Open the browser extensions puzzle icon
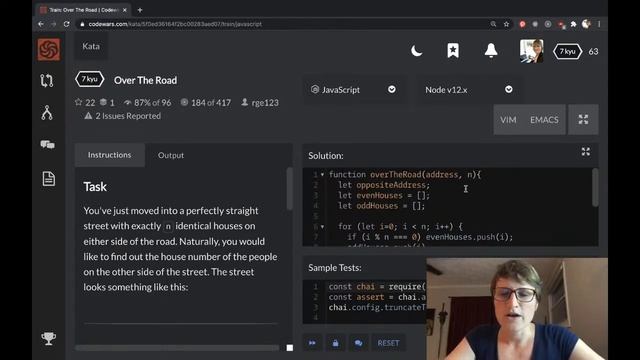This screenshot has width=640, height=360. pyautogui.click(x=573, y=24)
